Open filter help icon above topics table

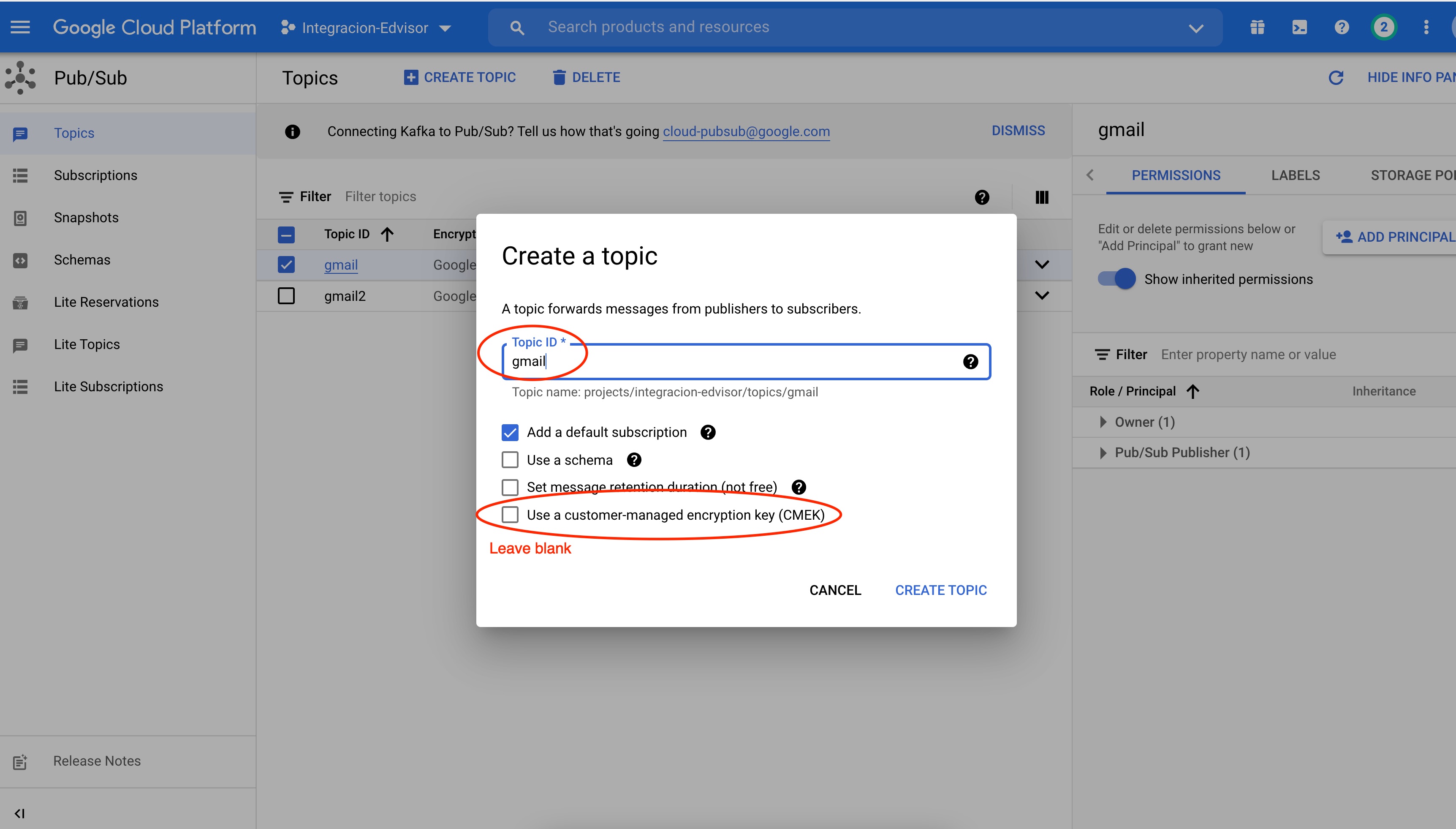(982, 197)
